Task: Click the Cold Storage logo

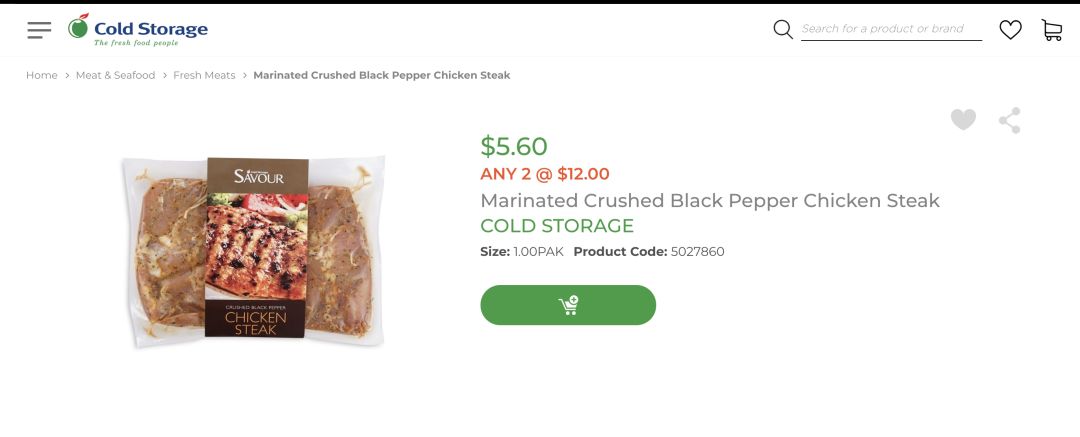Action: click(x=138, y=30)
